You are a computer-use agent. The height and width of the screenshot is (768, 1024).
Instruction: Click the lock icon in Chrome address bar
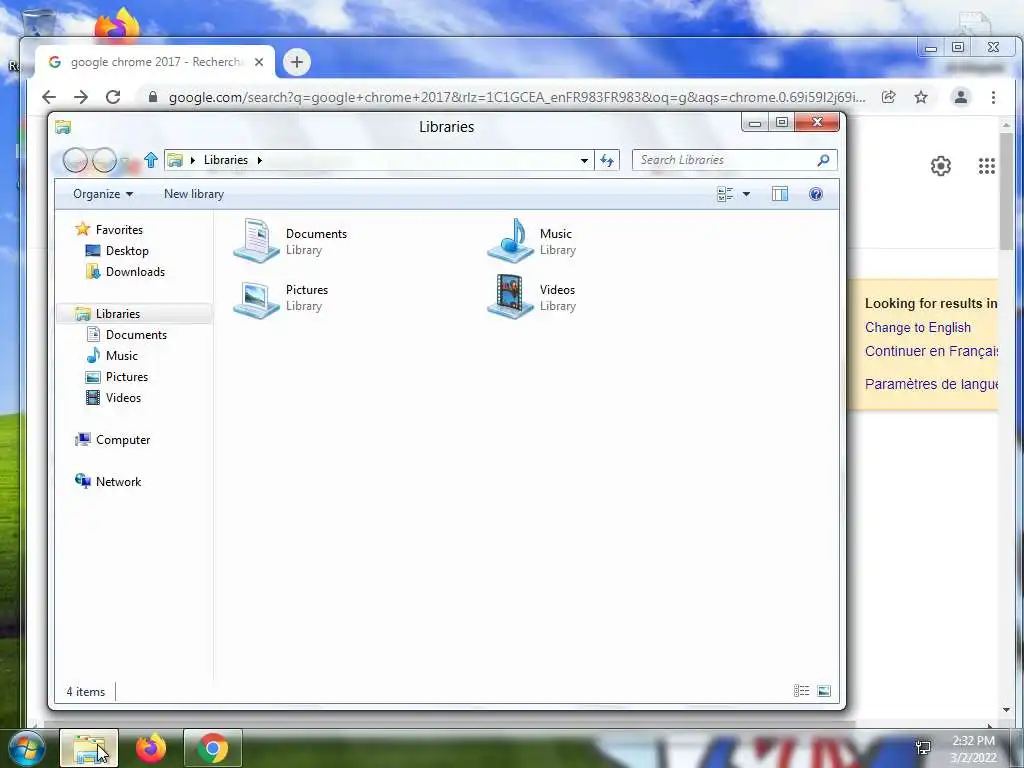pos(153,97)
